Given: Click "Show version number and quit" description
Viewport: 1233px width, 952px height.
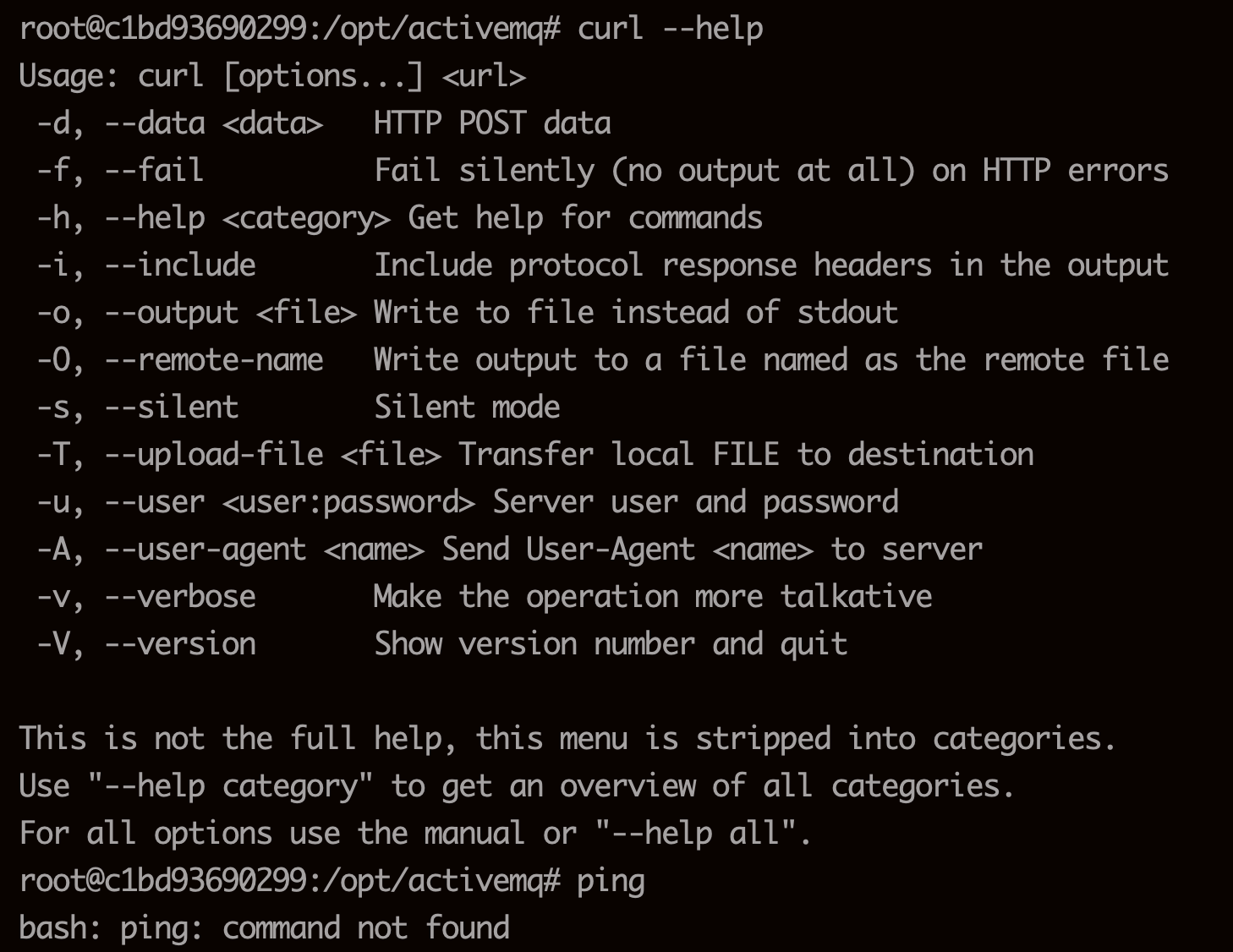Looking at the screenshot, I should pyautogui.click(x=611, y=644).
